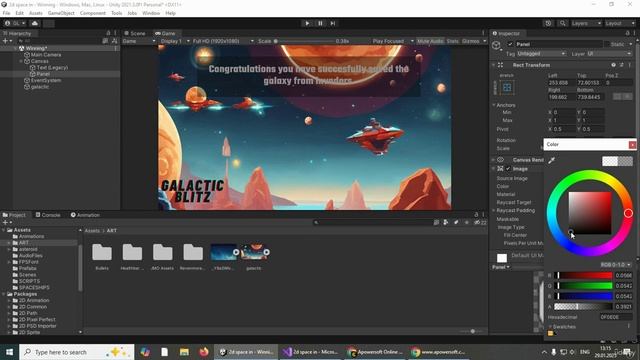Select Text (Legacy) in Hierarchy
Image resolution: width=640 pixels, height=360 pixels.
click(x=52, y=67)
